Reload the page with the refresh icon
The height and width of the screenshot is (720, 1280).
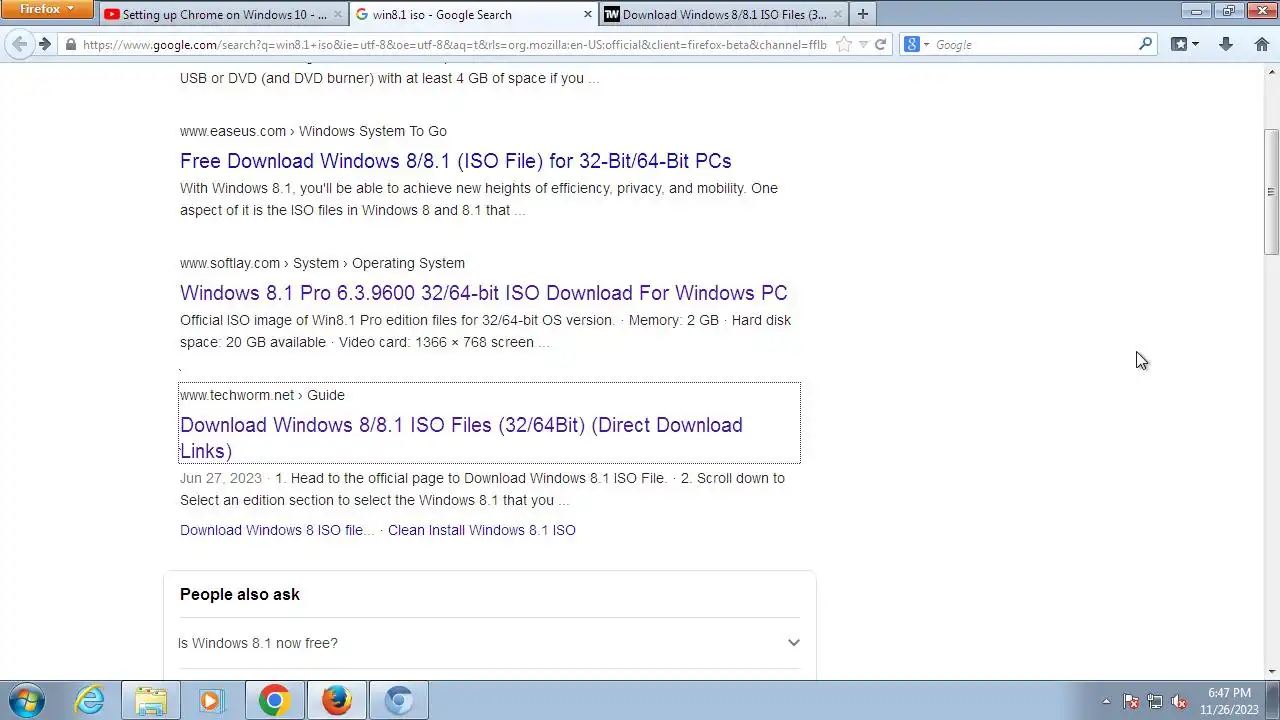pyautogui.click(x=881, y=44)
